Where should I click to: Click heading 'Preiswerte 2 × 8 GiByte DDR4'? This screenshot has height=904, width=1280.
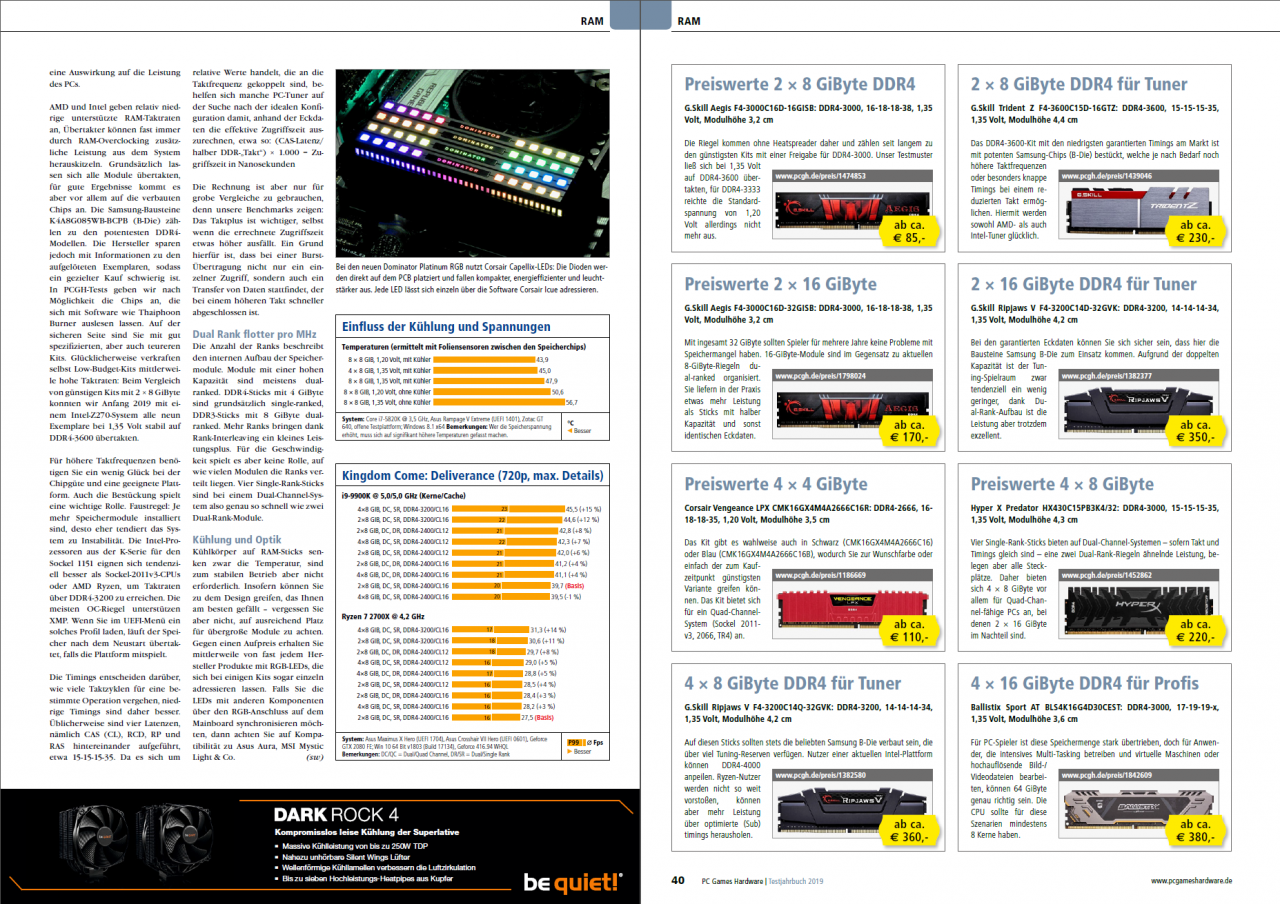799,84
